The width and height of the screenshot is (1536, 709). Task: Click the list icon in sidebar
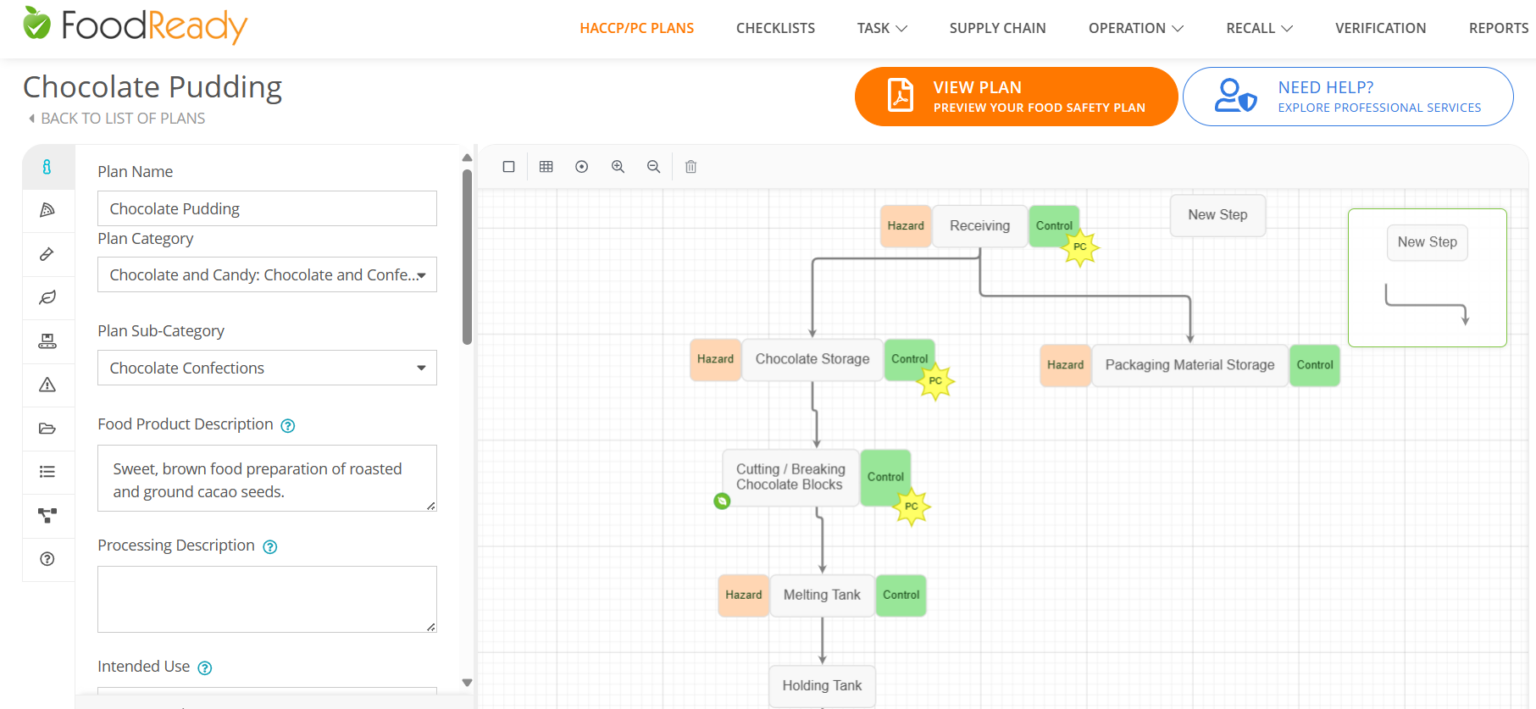[47, 472]
